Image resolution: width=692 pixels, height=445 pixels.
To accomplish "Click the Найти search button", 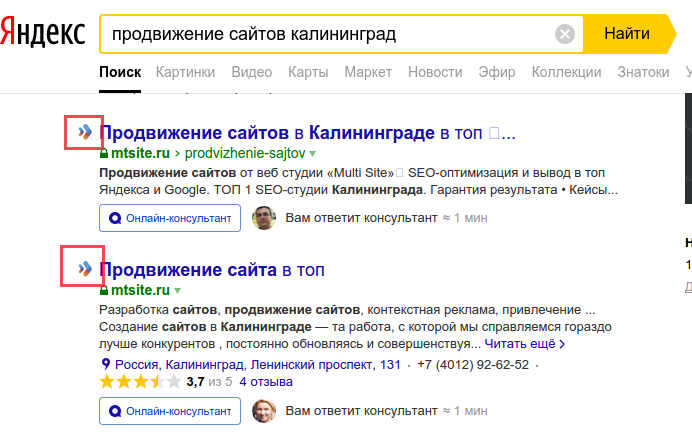I will tap(627, 34).
